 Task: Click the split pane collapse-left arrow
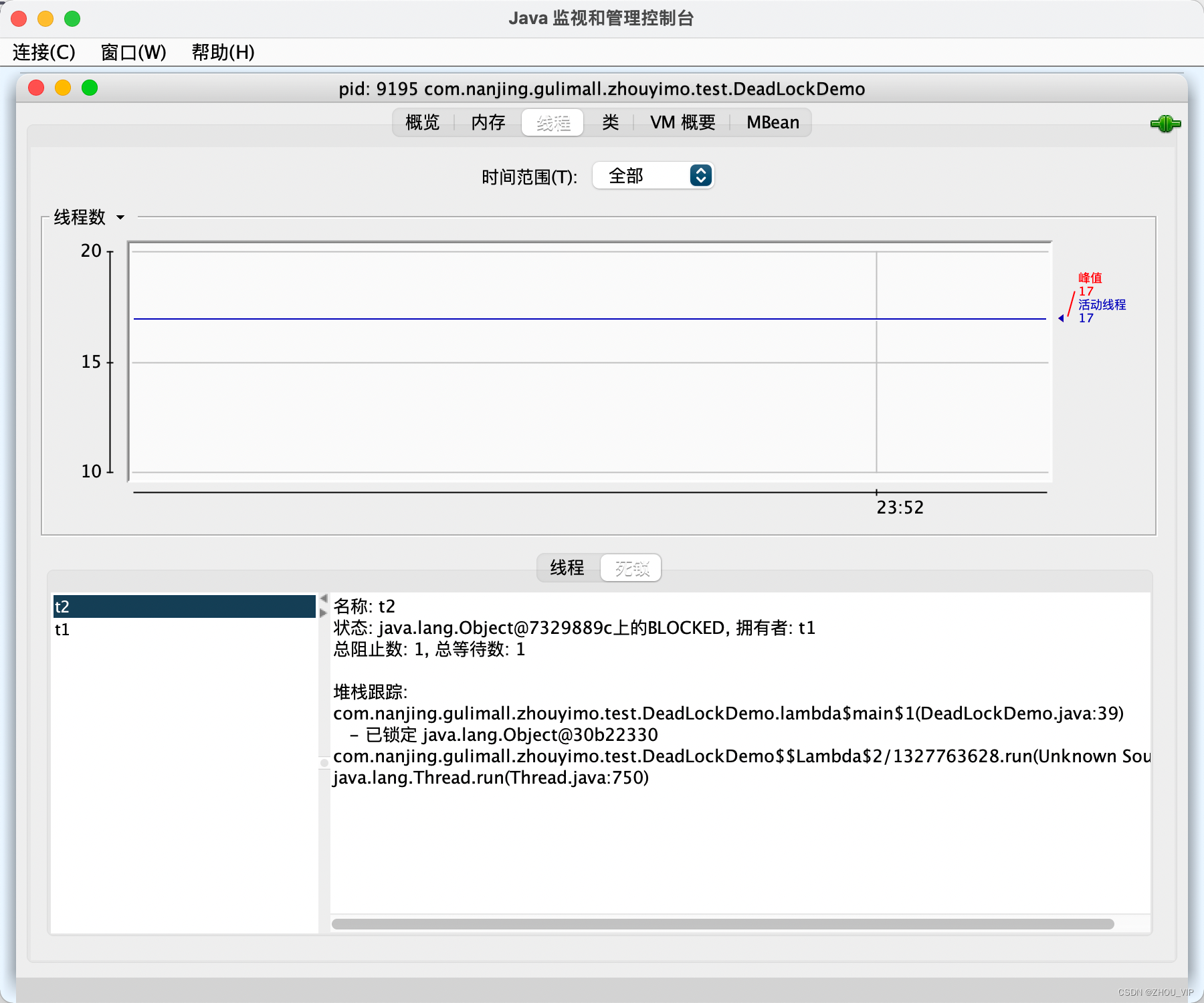(324, 598)
